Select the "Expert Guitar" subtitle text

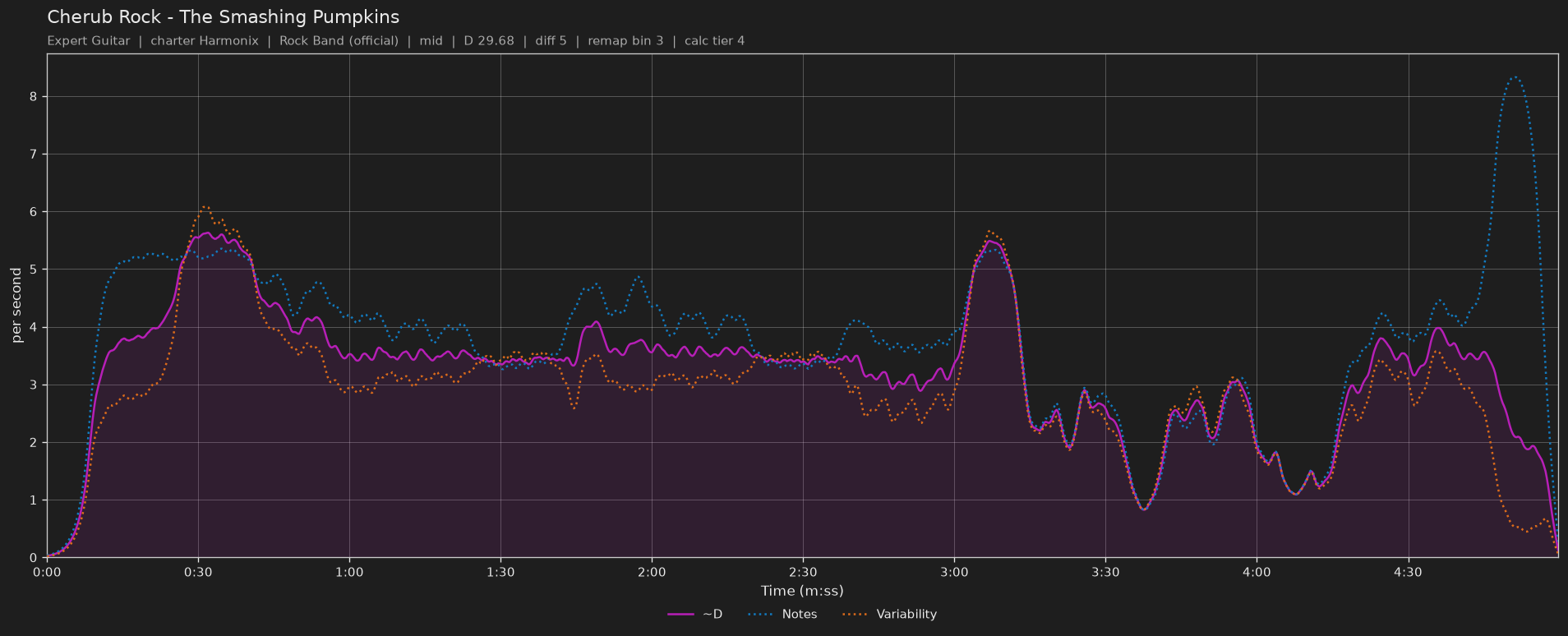89,41
